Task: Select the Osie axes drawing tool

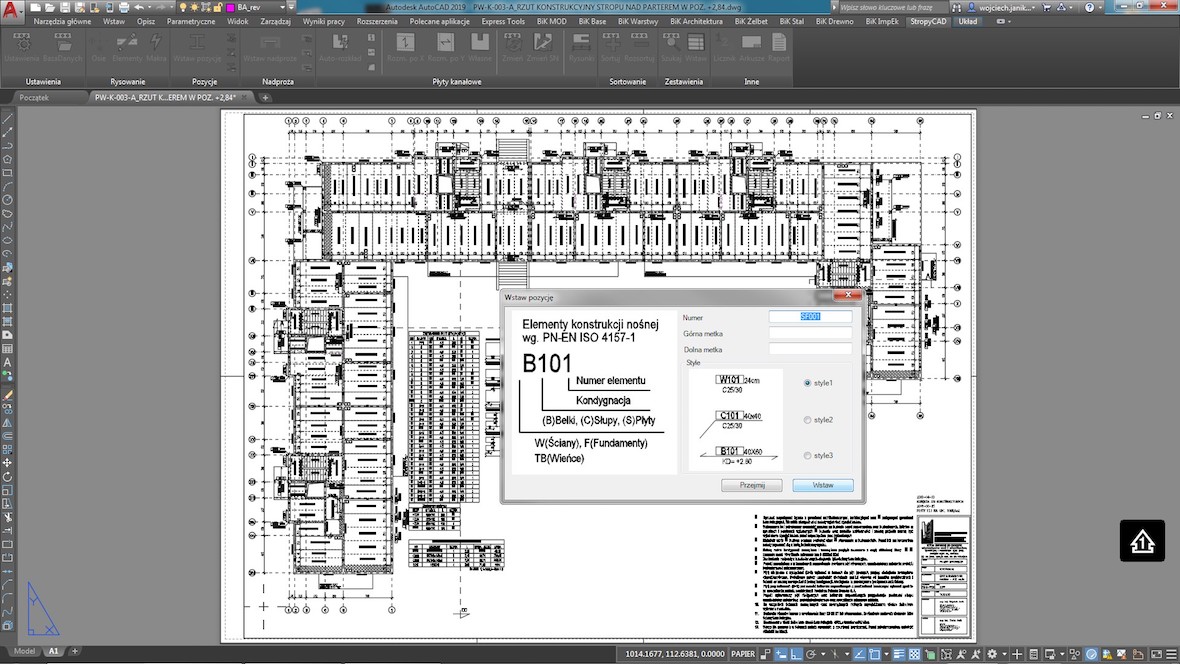Action: pos(99,47)
